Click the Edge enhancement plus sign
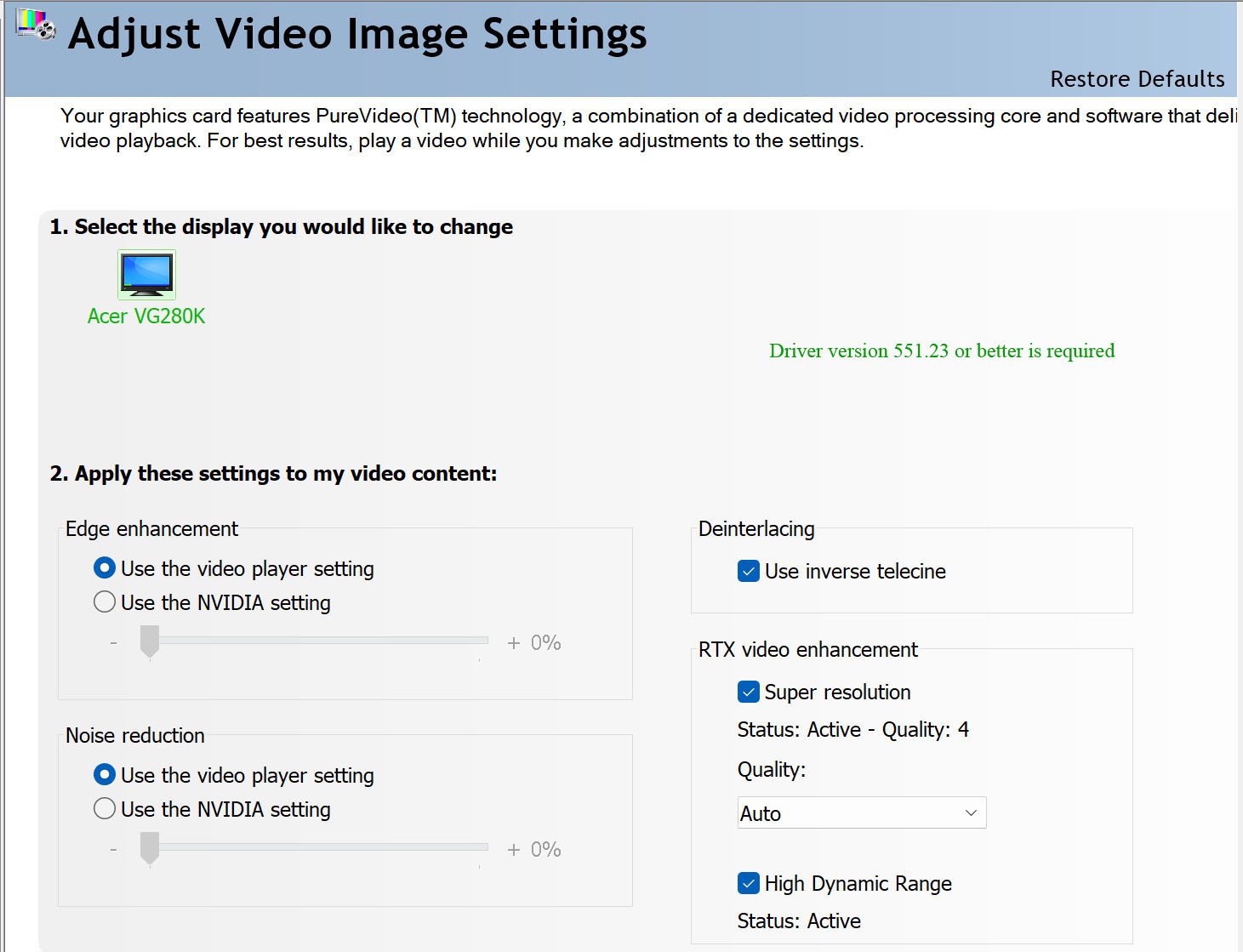The width and height of the screenshot is (1243, 952). (513, 643)
